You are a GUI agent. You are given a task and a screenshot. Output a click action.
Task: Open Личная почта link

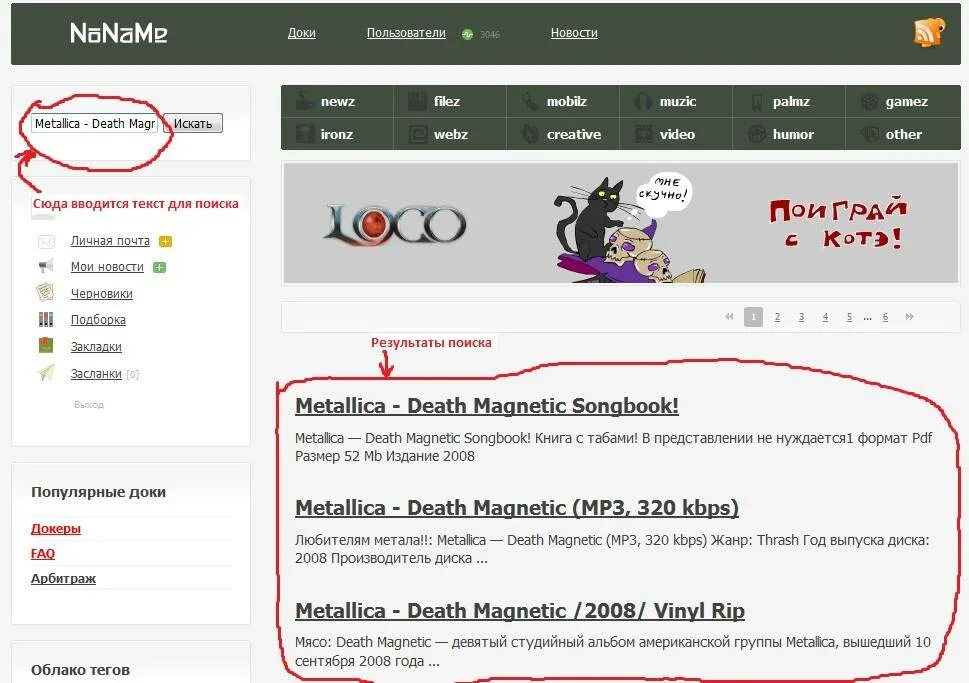[110, 241]
